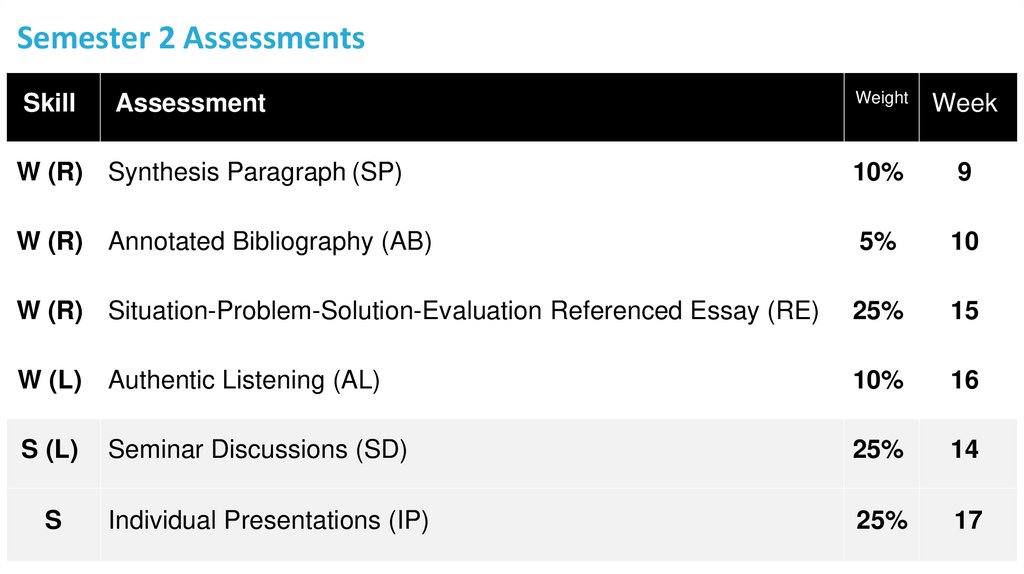1024x574 pixels.
Task: Click the Week column header
Action: point(964,103)
